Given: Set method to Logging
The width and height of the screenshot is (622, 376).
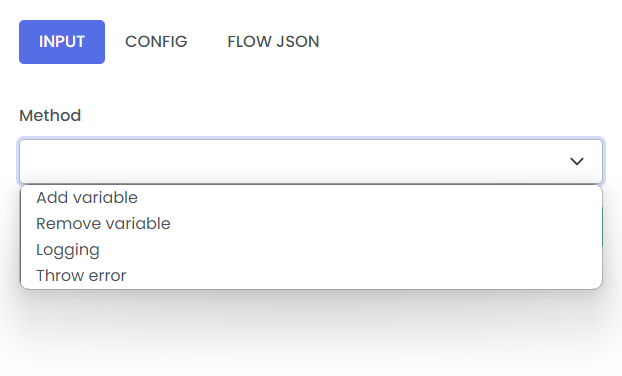Looking at the screenshot, I should [311, 250].
